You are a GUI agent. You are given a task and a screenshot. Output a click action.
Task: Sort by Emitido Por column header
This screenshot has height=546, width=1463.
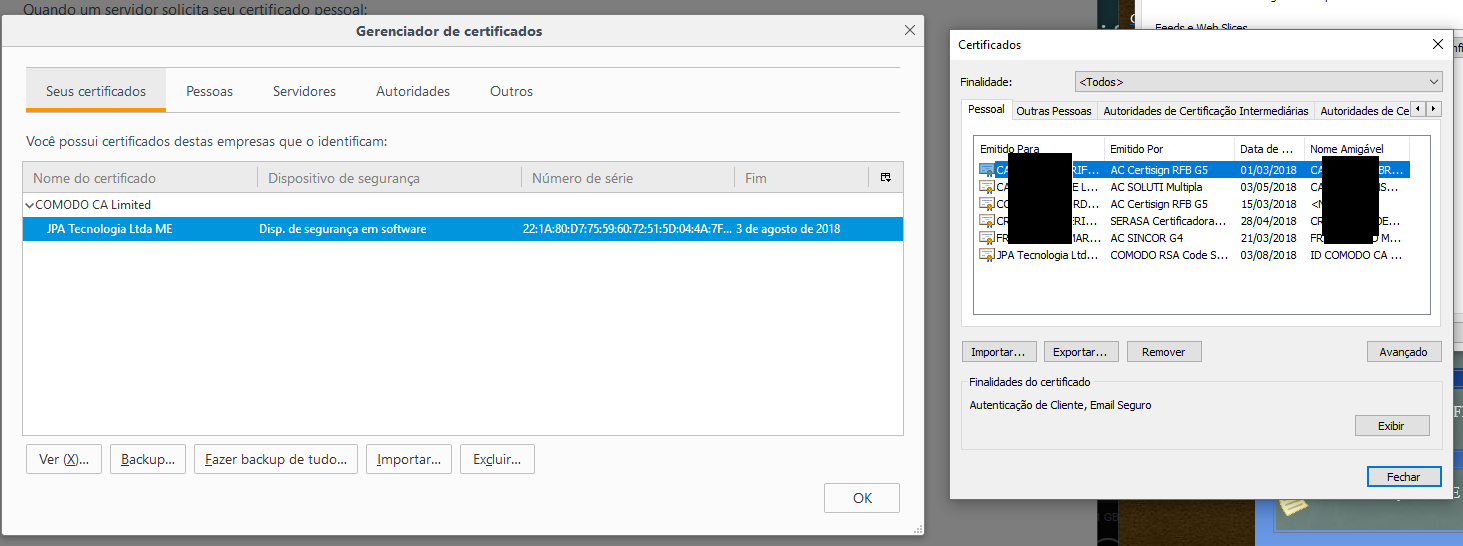pos(1168,149)
